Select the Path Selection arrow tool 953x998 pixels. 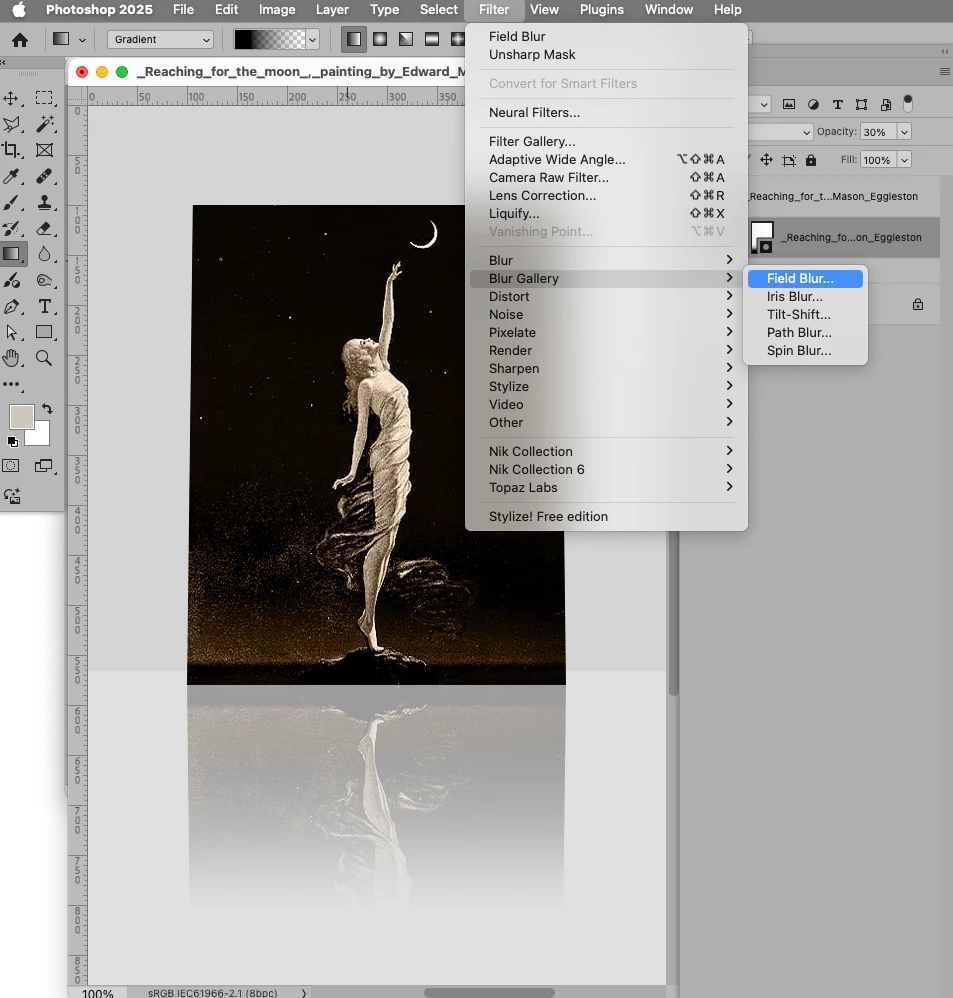click(x=11, y=332)
